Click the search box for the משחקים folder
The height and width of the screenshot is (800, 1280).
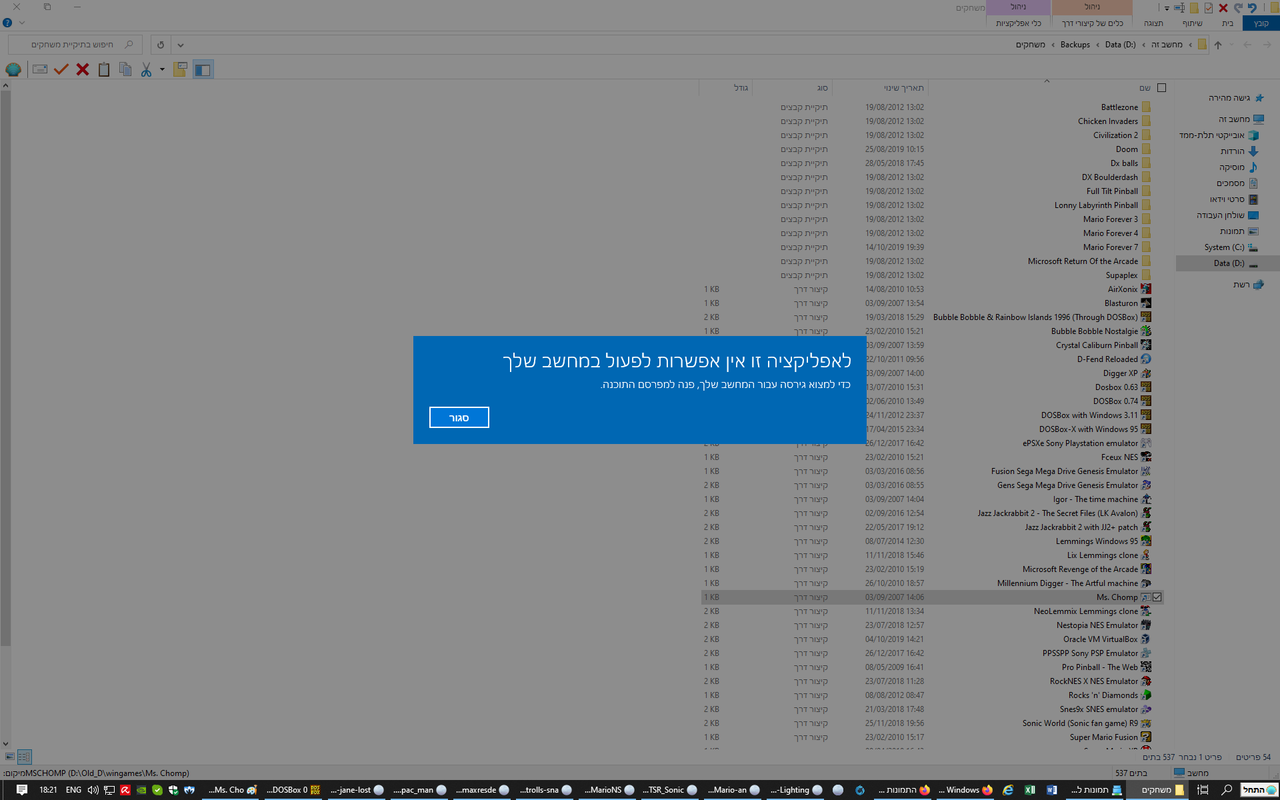tap(74, 45)
